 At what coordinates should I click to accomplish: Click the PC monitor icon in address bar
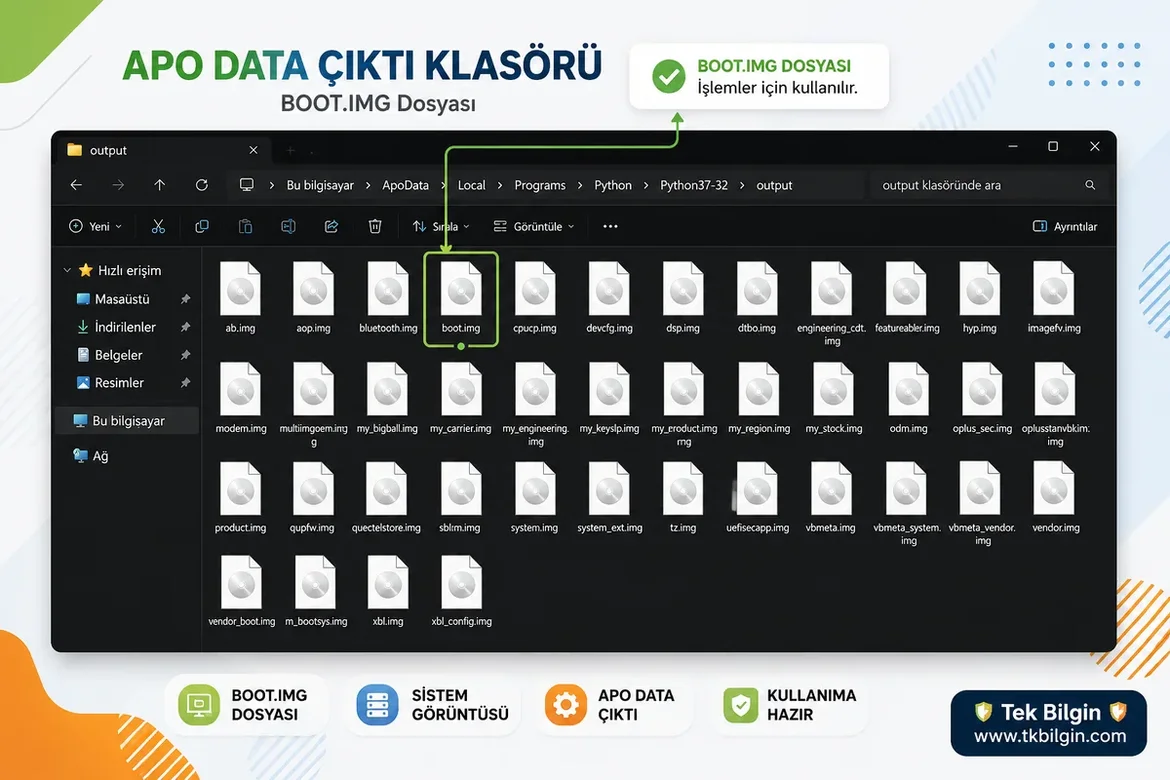(x=246, y=184)
